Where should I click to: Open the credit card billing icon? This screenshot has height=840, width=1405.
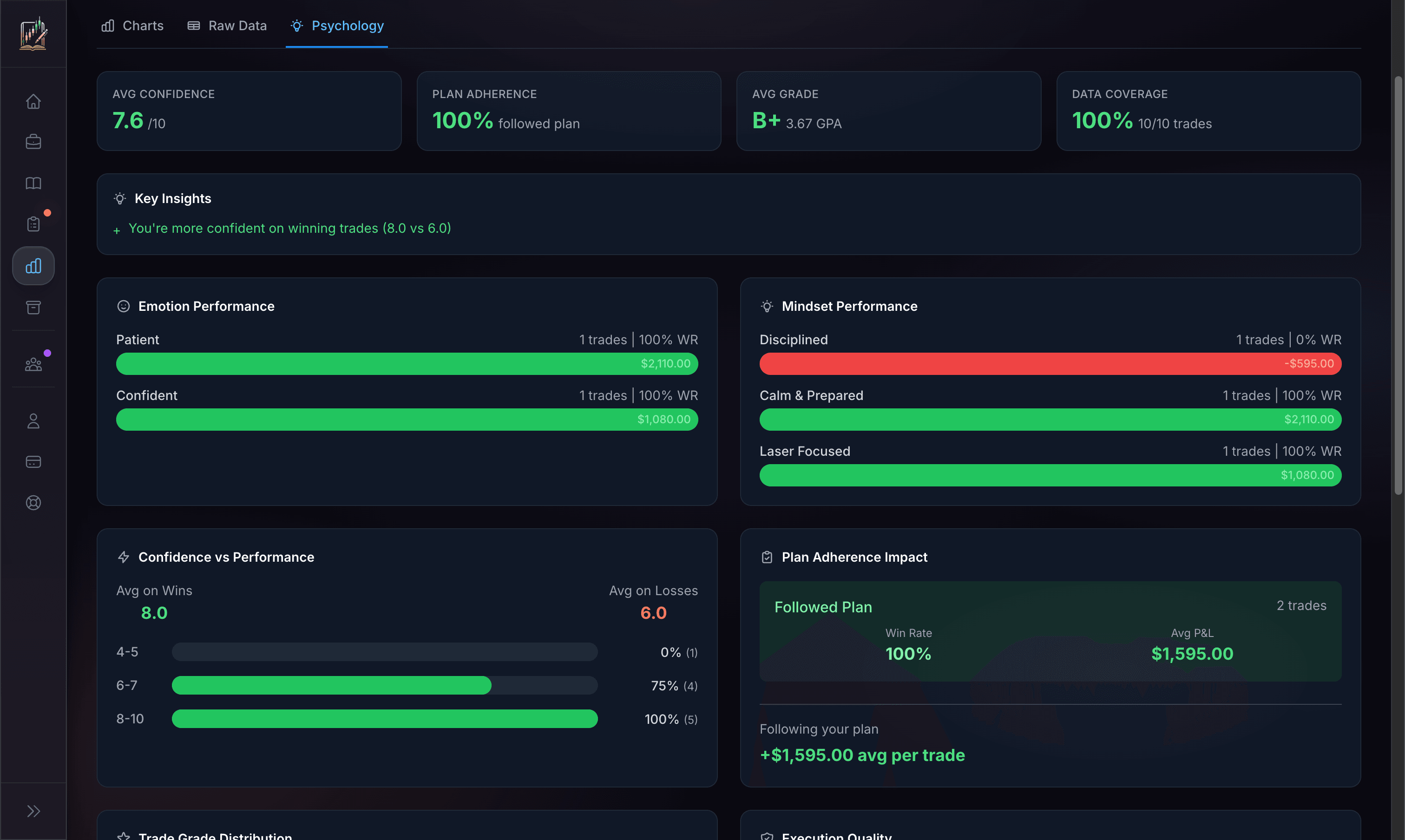click(33, 462)
